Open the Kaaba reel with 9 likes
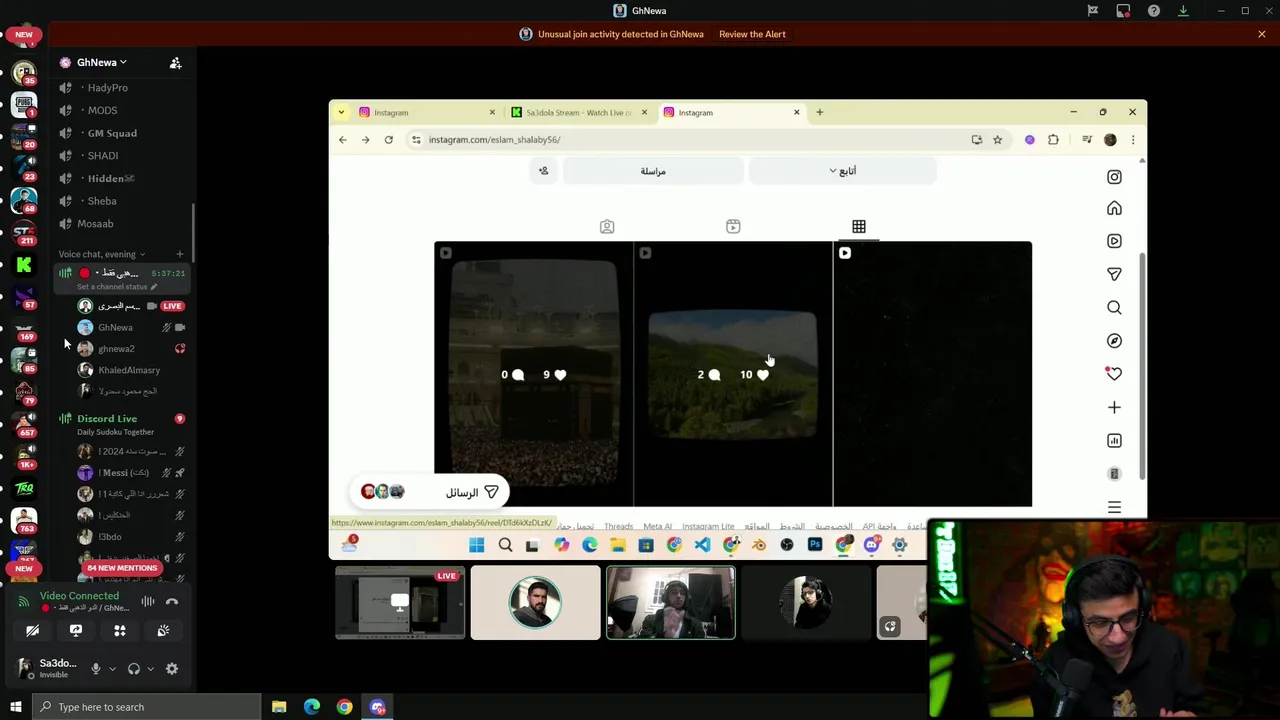Screen dimensions: 1280x720 [x=533, y=374]
